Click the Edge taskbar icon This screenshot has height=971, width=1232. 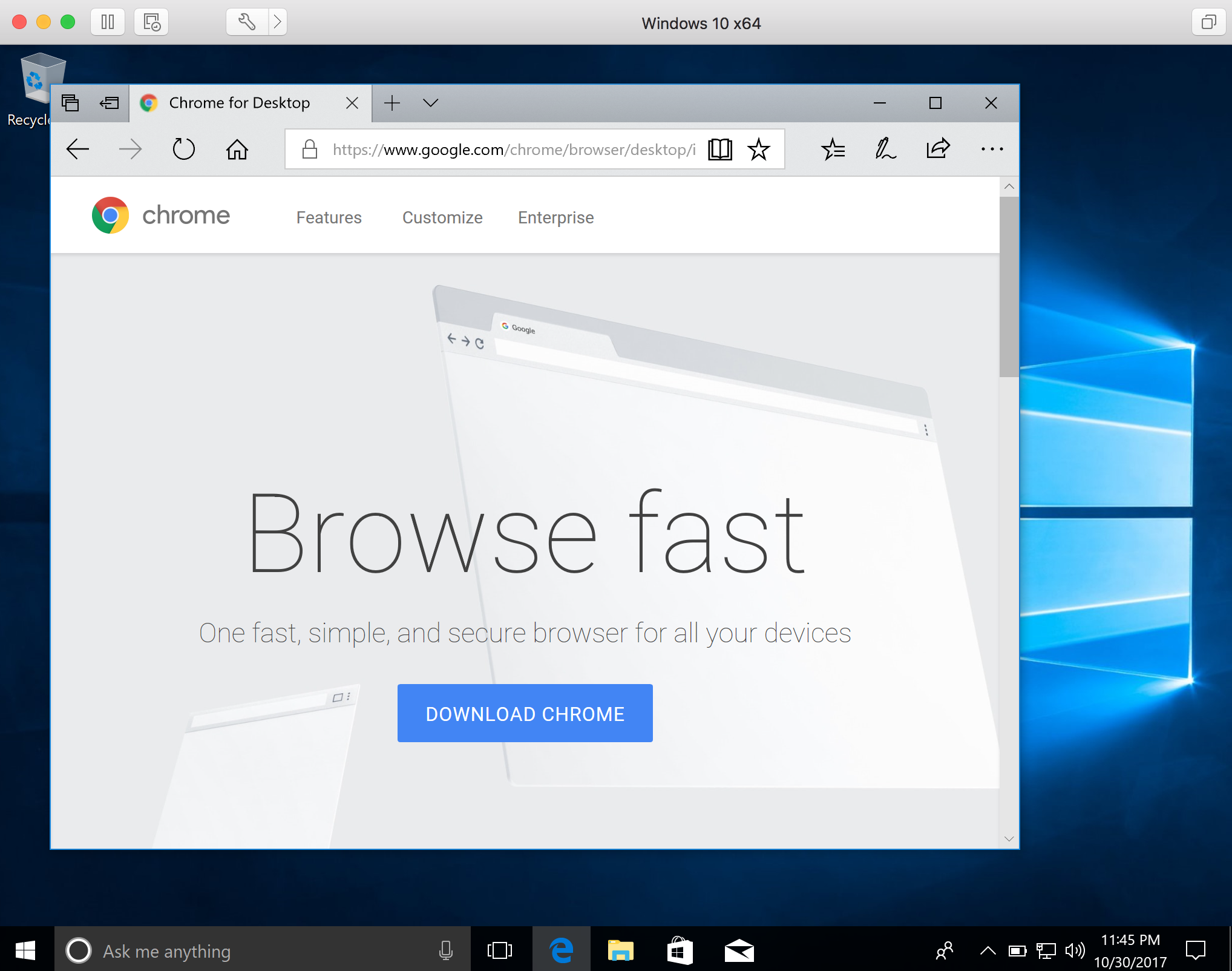[x=562, y=950]
